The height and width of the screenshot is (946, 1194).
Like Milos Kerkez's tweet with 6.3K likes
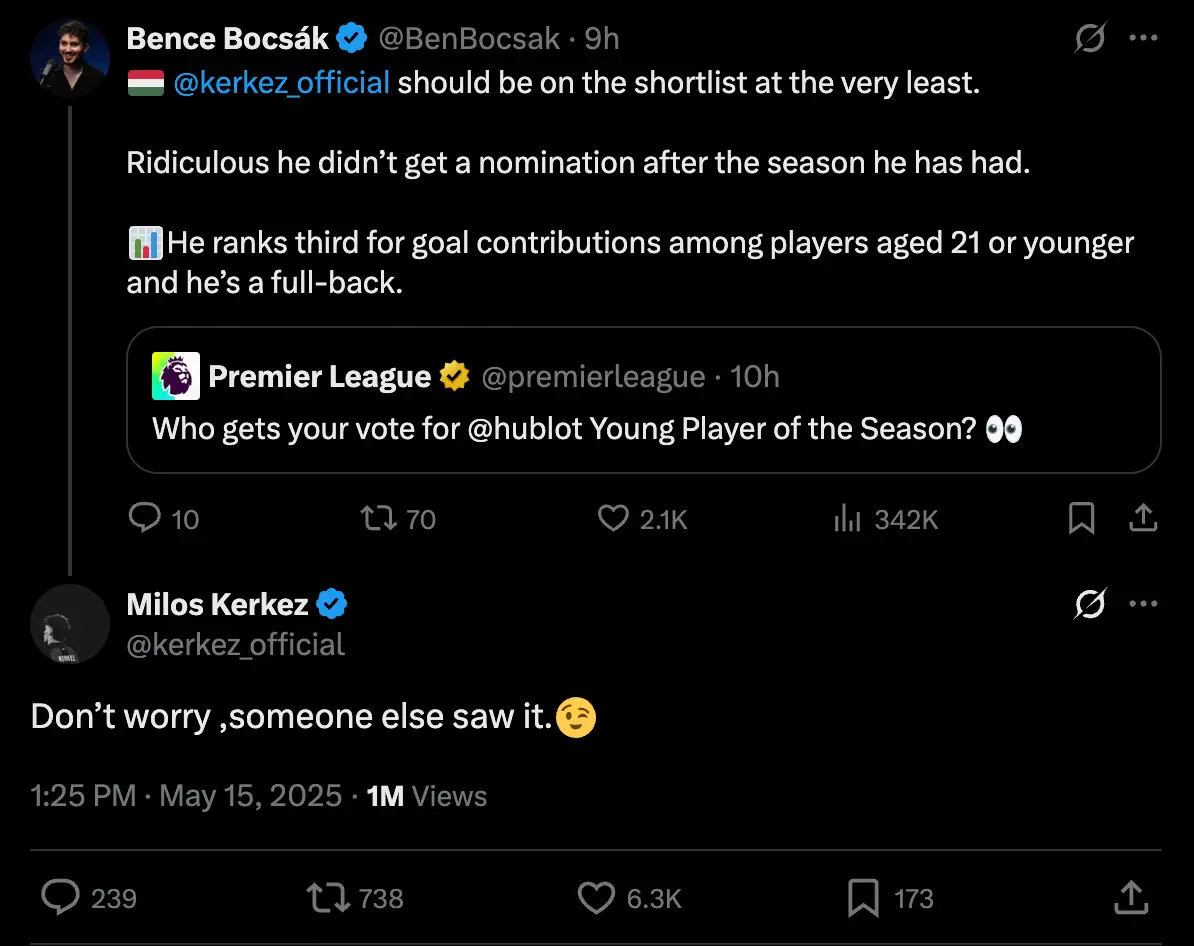[x=597, y=897]
